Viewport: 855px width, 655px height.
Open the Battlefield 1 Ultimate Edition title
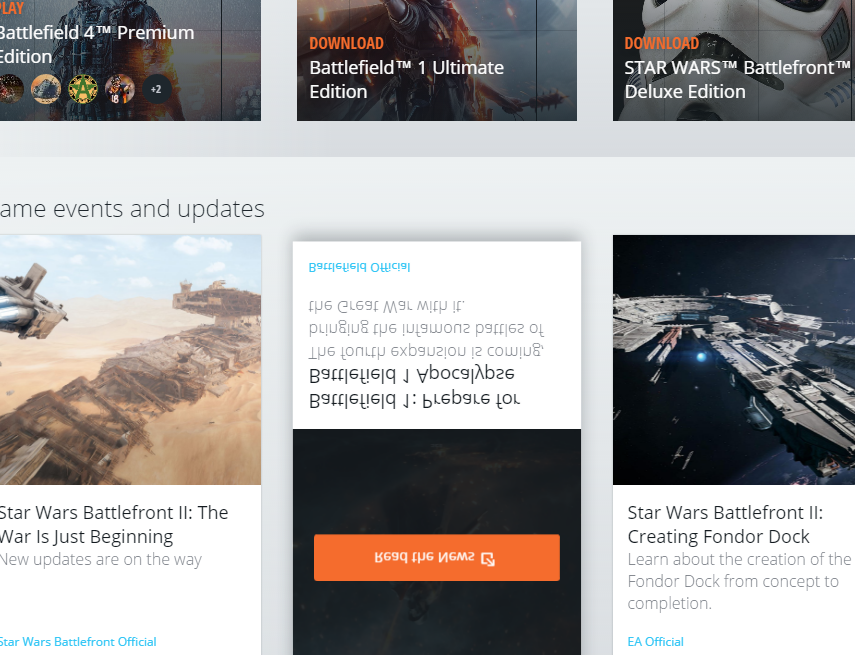pyautogui.click(x=406, y=80)
